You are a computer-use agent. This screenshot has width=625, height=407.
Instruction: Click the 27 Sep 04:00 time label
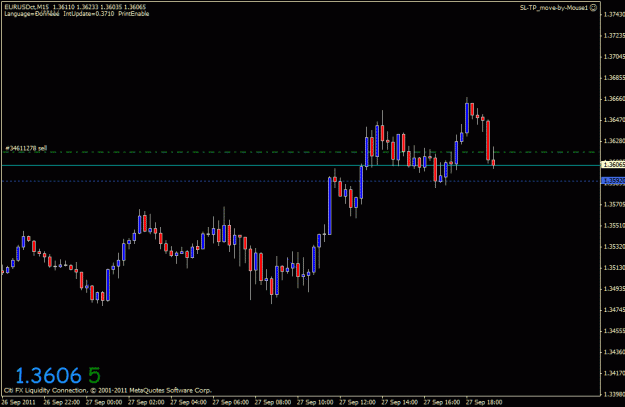pyautogui.click(x=188, y=402)
